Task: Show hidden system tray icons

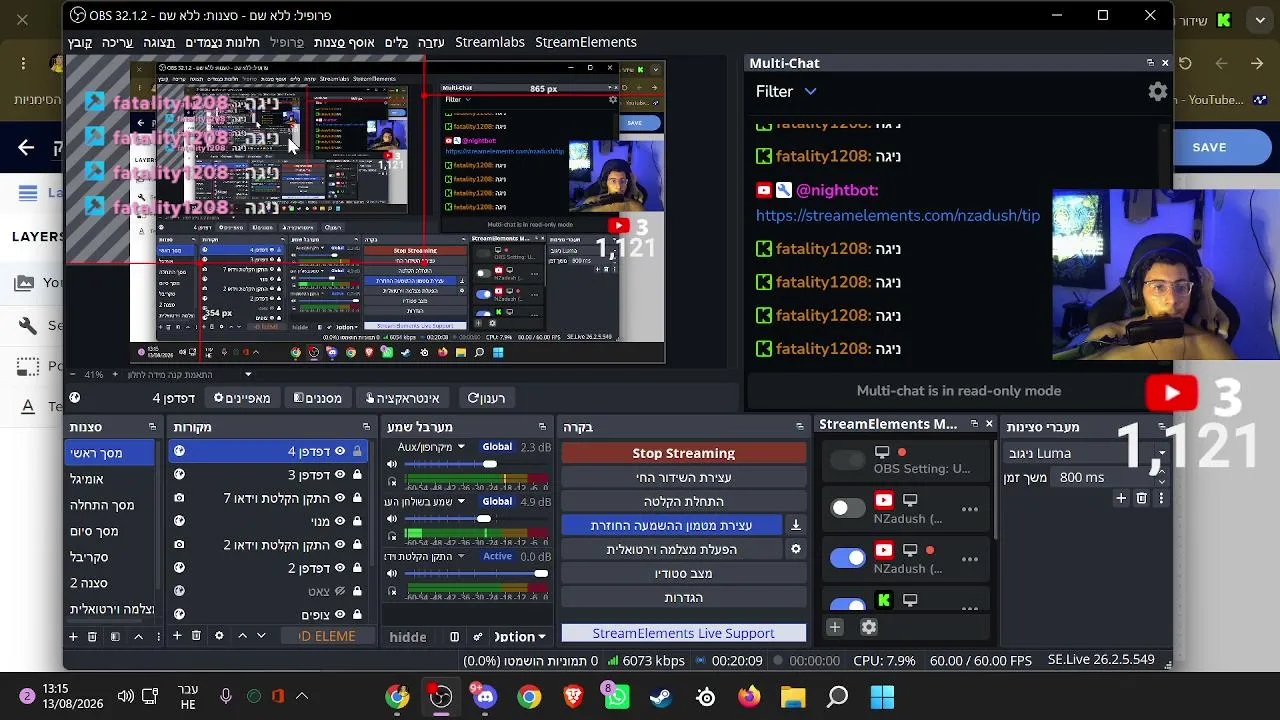Action: click(302, 696)
